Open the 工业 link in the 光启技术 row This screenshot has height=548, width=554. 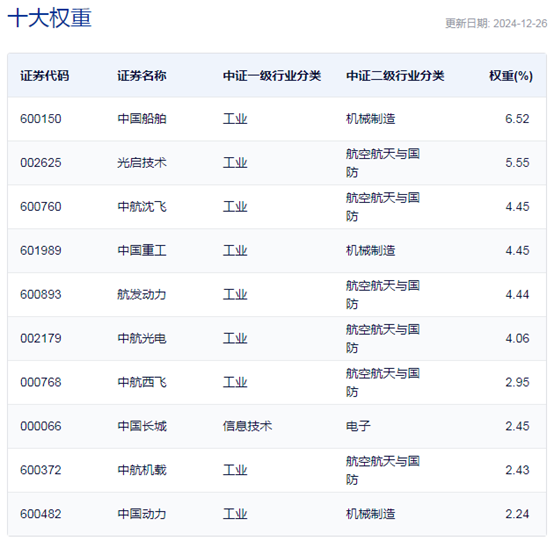(x=235, y=163)
